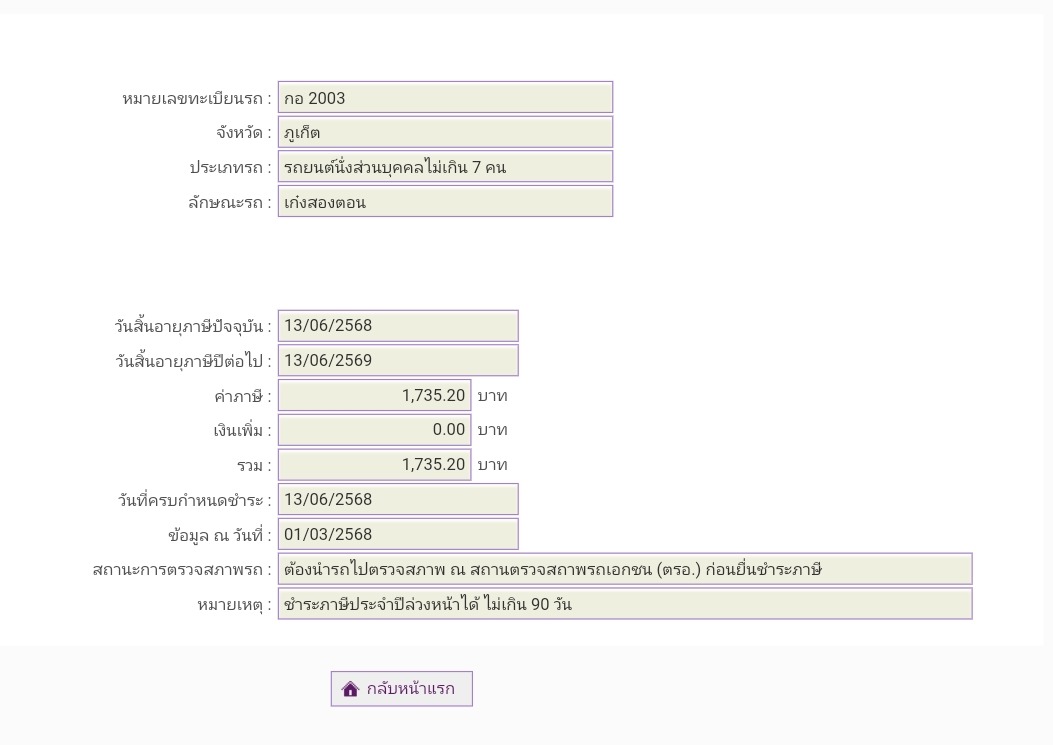The height and width of the screenshot is (745, 1053).
Task: Focus the หมายเหตุ remark field
Action: pyautogui.click(x=624, y=604)
